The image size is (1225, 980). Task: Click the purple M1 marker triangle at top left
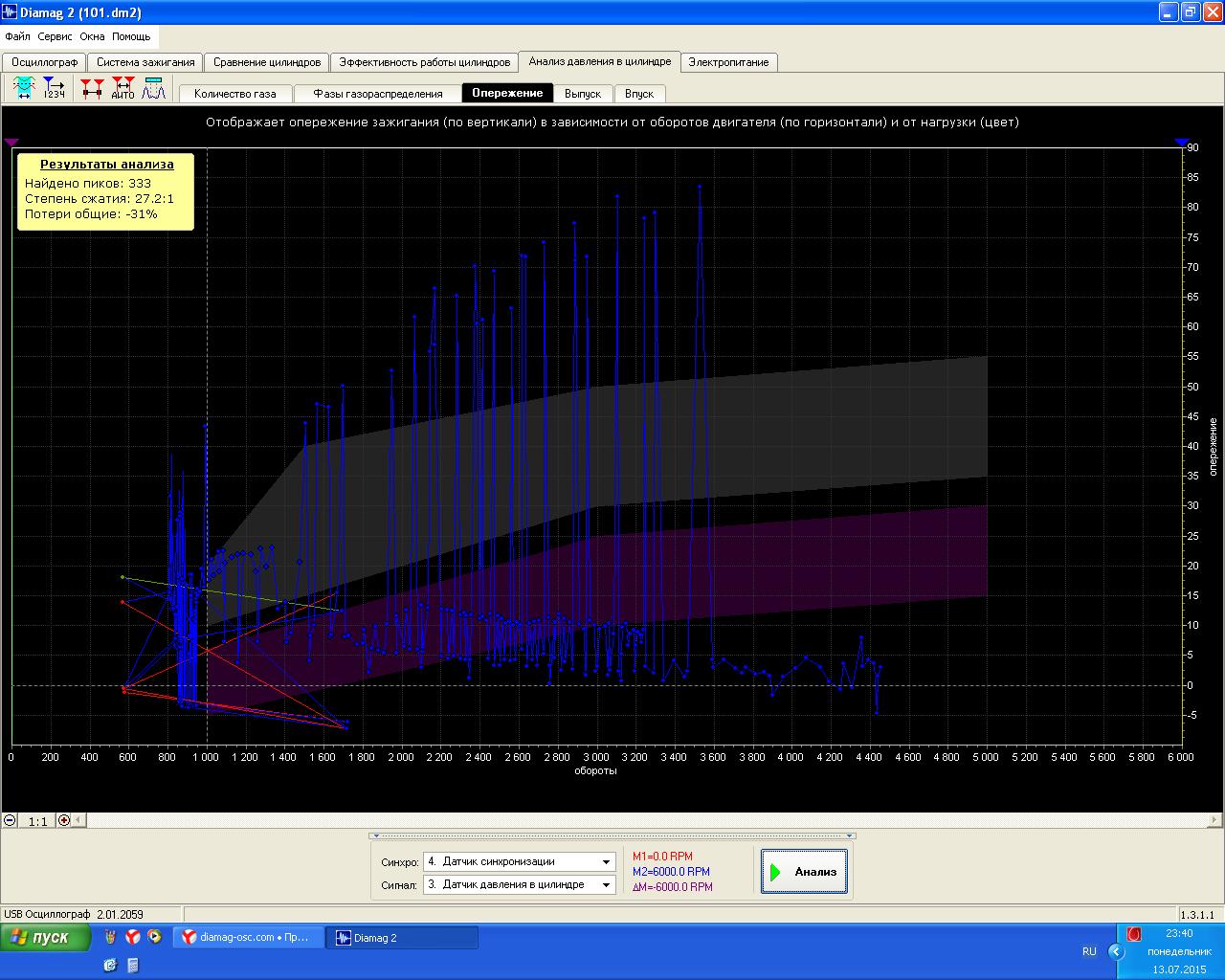[x=11, y=142]
